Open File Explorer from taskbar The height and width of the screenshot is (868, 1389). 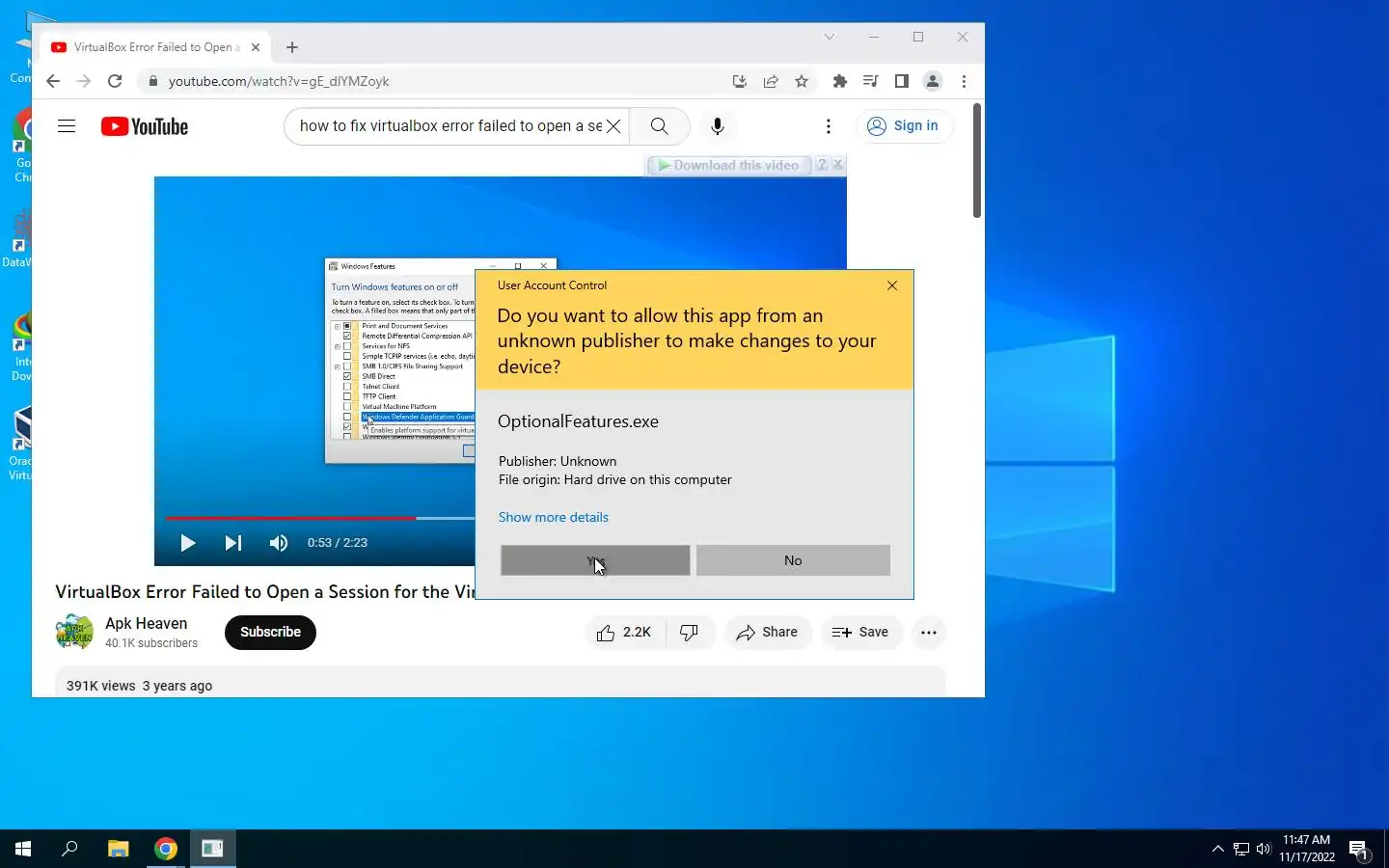pyautogui.click(x=118, y=849)
